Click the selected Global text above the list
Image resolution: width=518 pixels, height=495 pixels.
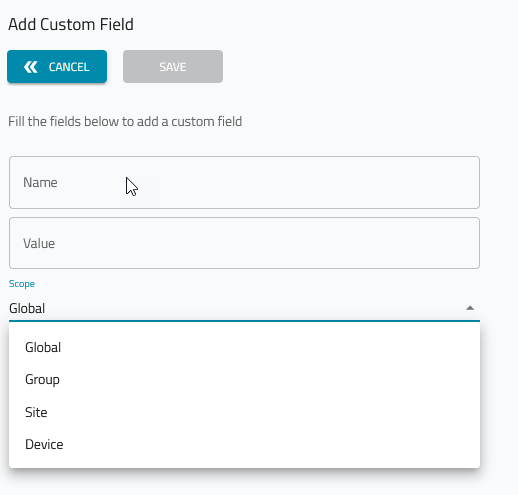click(x=27, y=308)
